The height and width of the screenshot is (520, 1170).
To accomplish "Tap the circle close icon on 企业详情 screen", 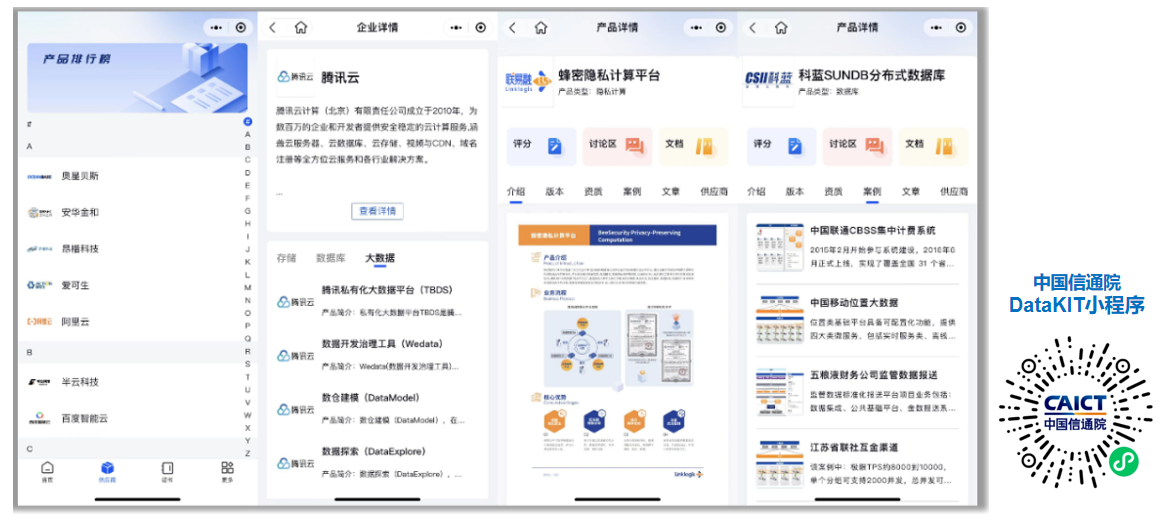I will (481, 28).
